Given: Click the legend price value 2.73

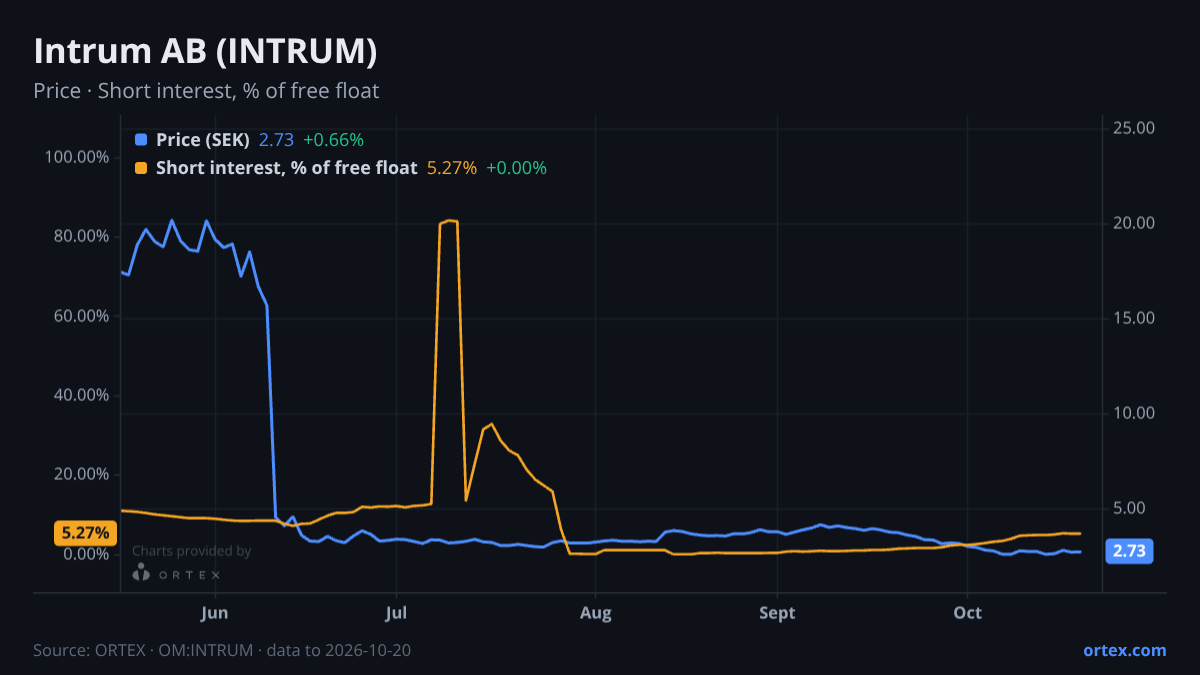Looking at the screenshot, I should [276, 140].
